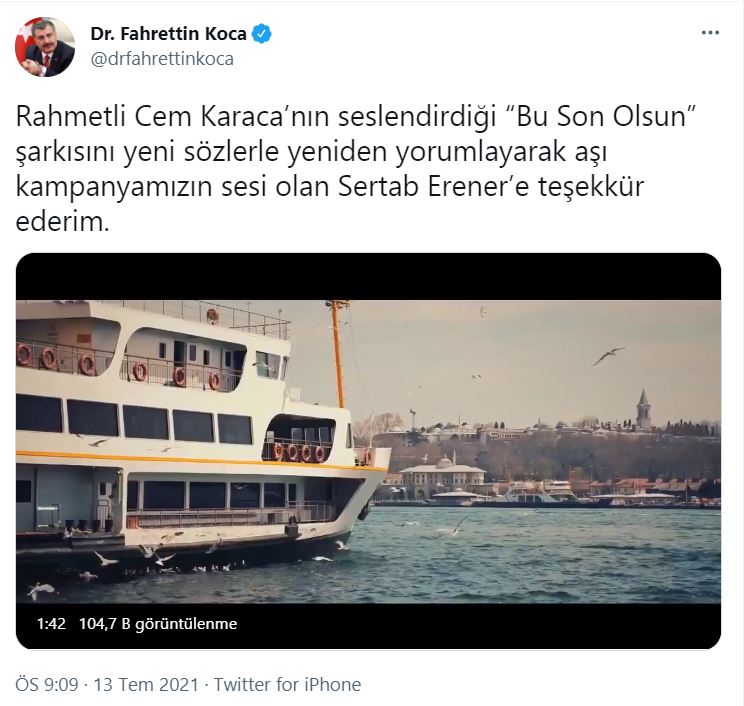Click the "Bu Son Olsun" song title text
Viewport: 744px width, 706px height.
coord(601,116)
